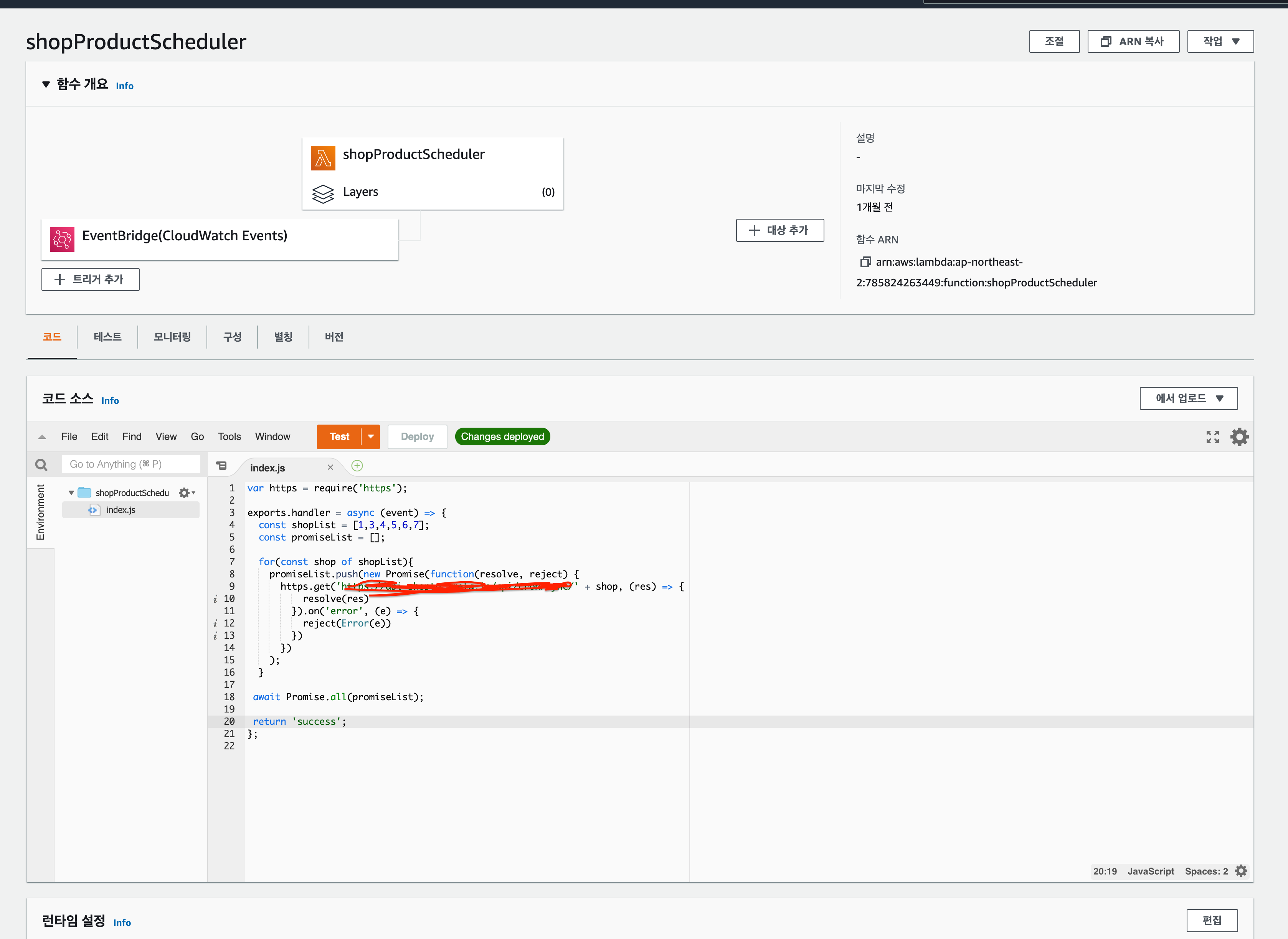Close the index.js tab
Viewport: 1288px width, 939px height.
click(330, 467)
